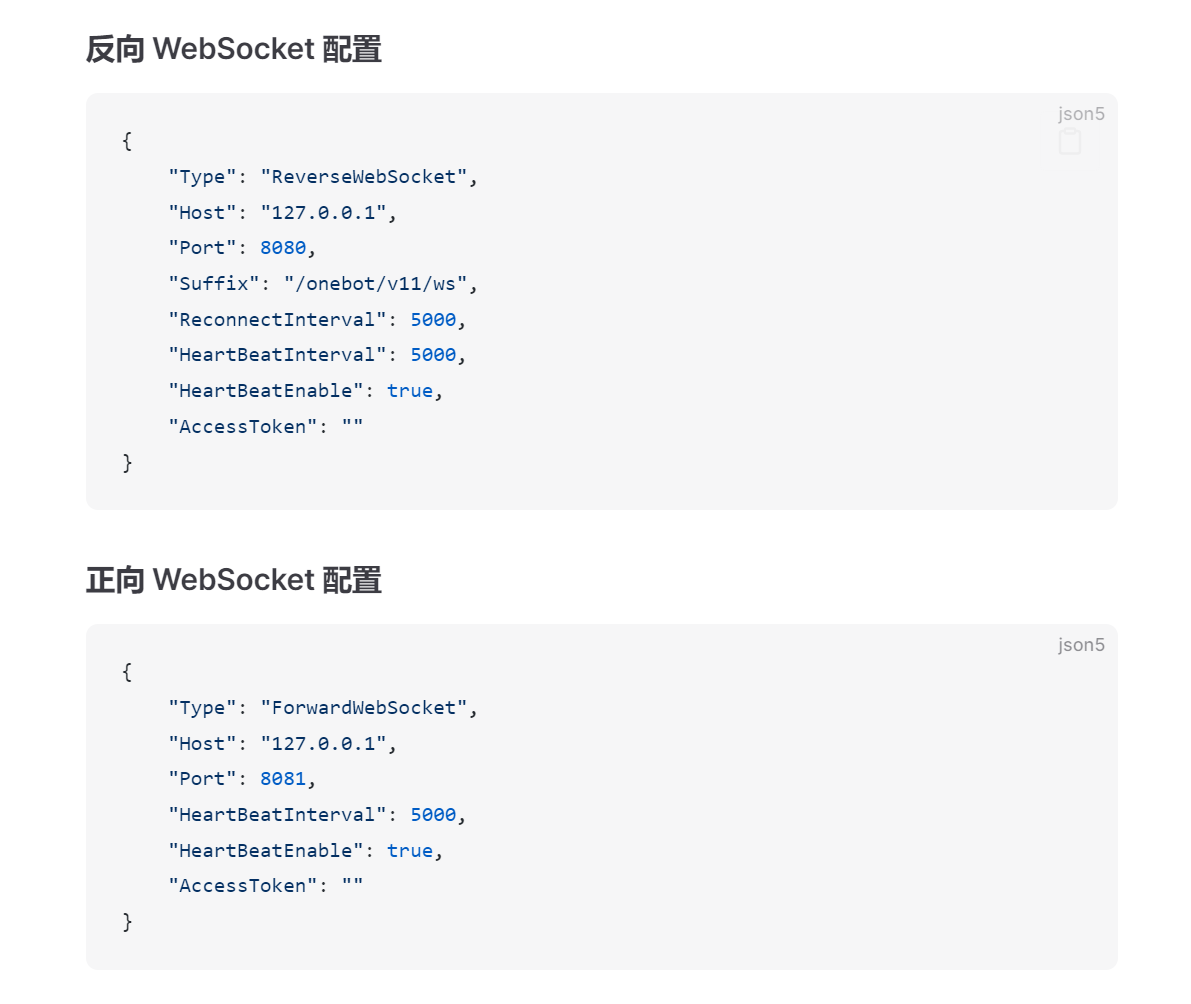Click the json5 label of the second code block

tap(1081, 645)
